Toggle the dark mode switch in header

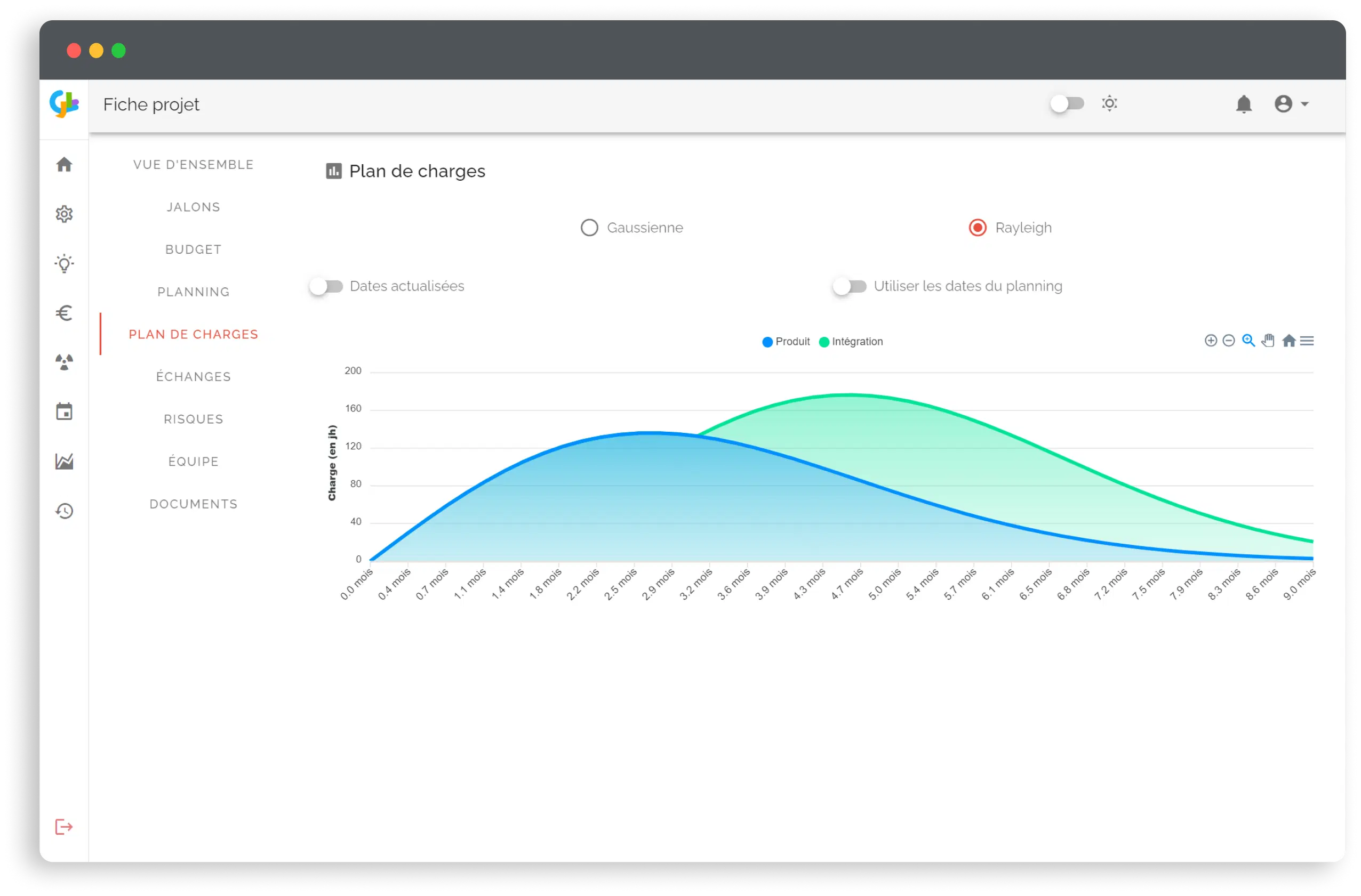1067,103
